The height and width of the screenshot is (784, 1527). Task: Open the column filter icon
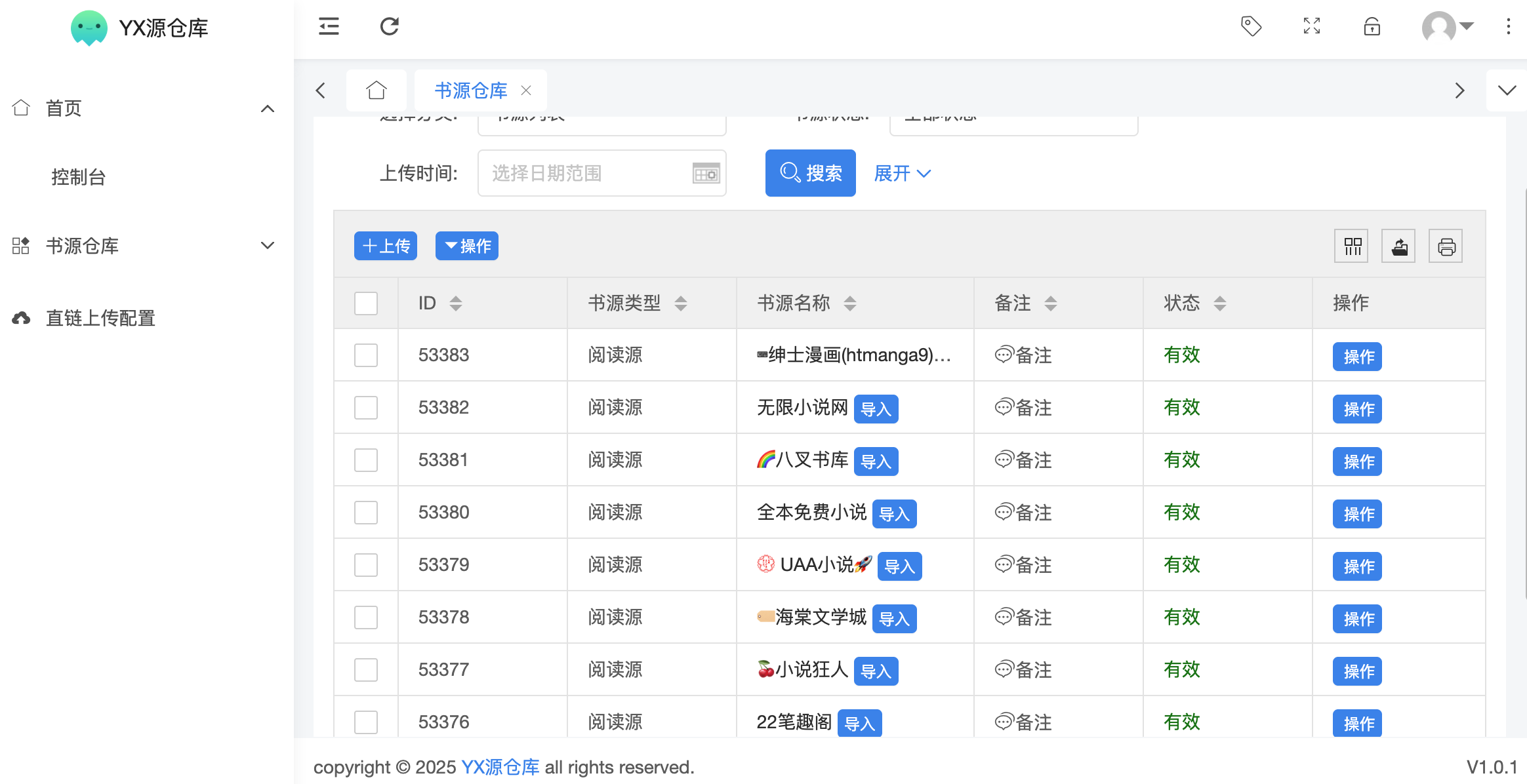(x=1351, y=246)
